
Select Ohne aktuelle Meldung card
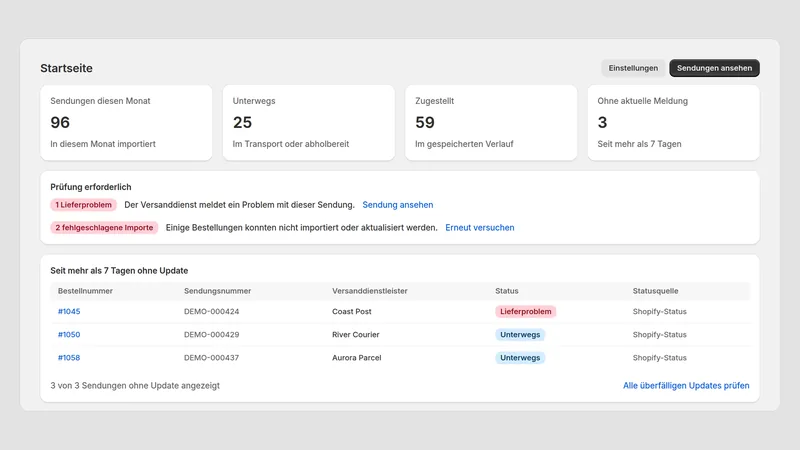tap(673, 122)
